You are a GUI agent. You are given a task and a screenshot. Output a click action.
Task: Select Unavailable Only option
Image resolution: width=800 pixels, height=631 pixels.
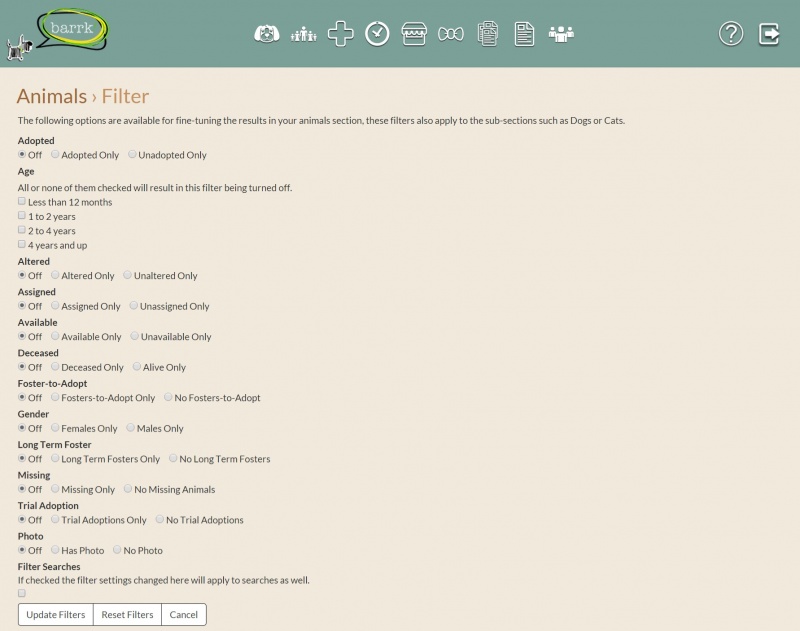135,336
